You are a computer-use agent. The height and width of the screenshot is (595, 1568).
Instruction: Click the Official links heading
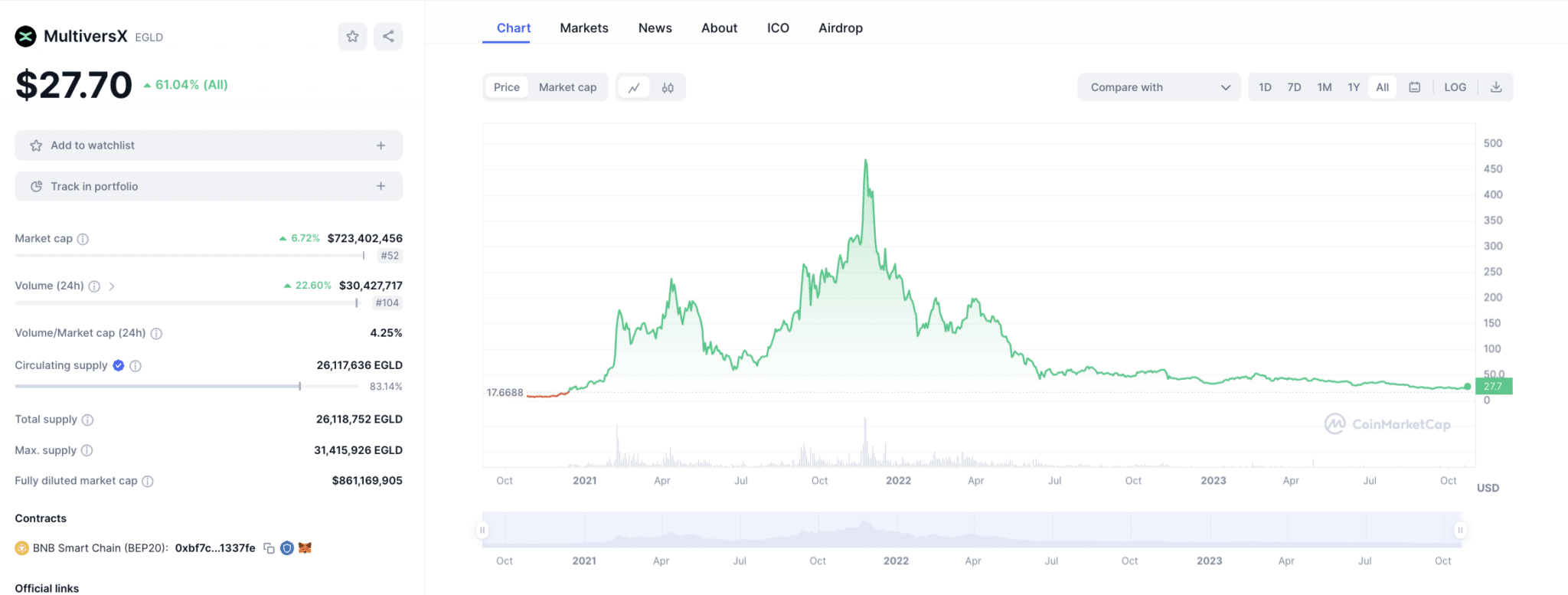pos(47,588)
